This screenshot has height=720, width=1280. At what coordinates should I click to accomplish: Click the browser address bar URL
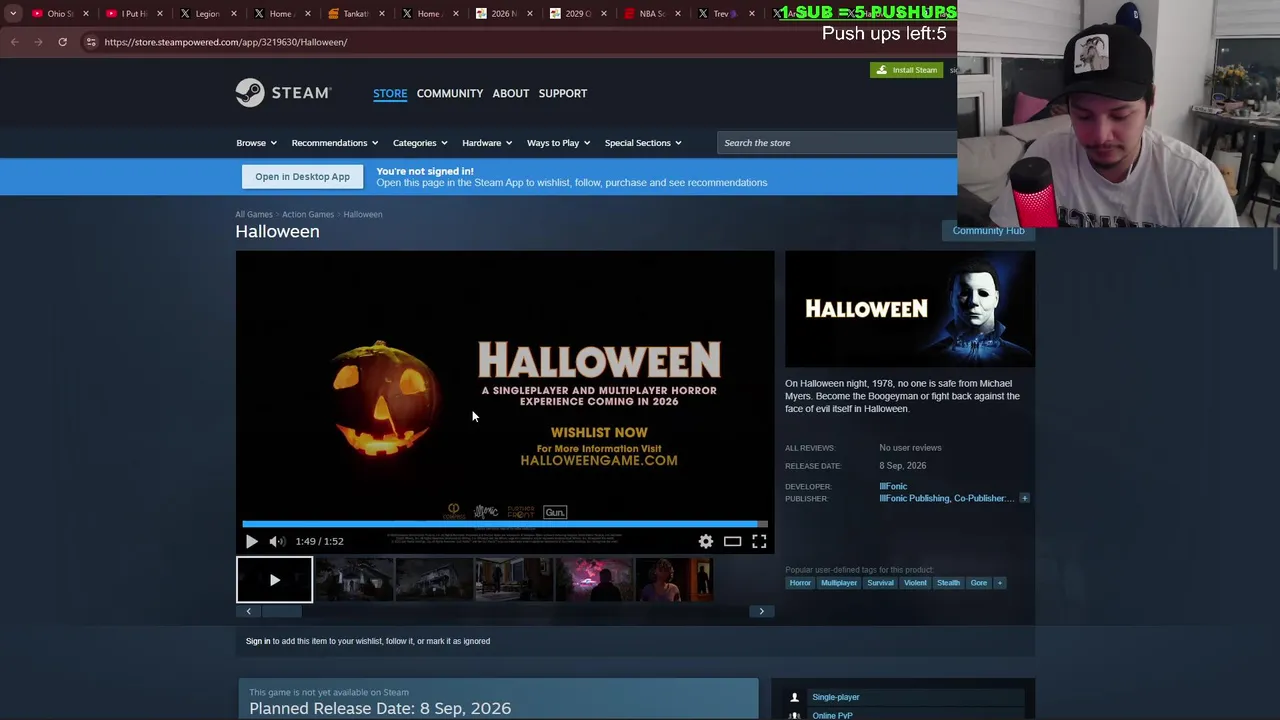point(226,42)
